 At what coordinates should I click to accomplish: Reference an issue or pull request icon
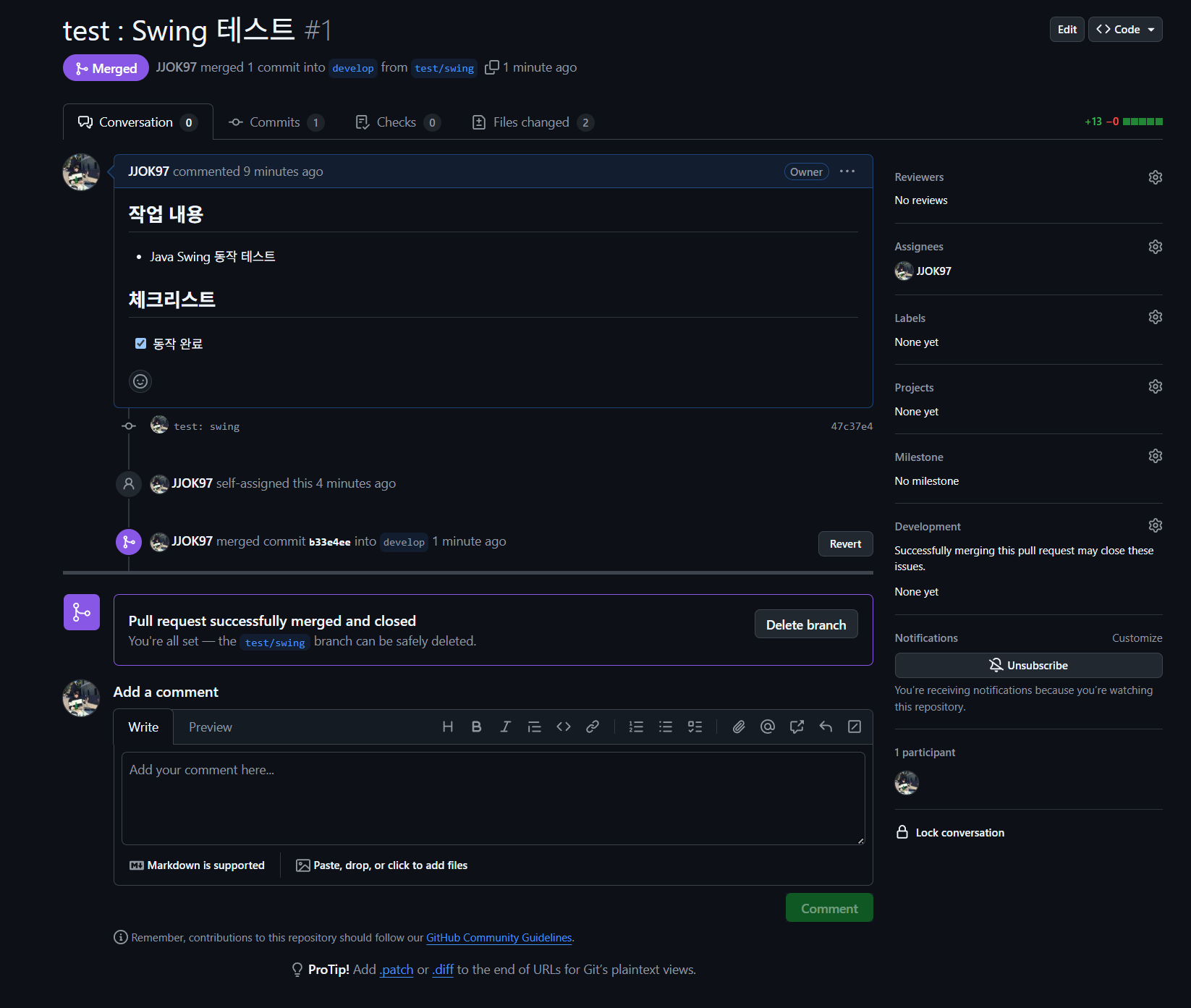(797, 727)
